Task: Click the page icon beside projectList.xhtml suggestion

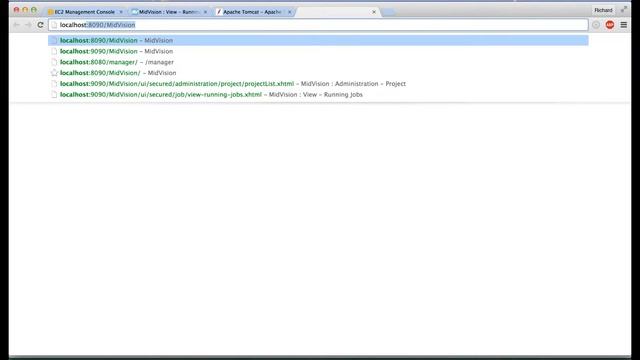Action: click(x=54, y=84)
